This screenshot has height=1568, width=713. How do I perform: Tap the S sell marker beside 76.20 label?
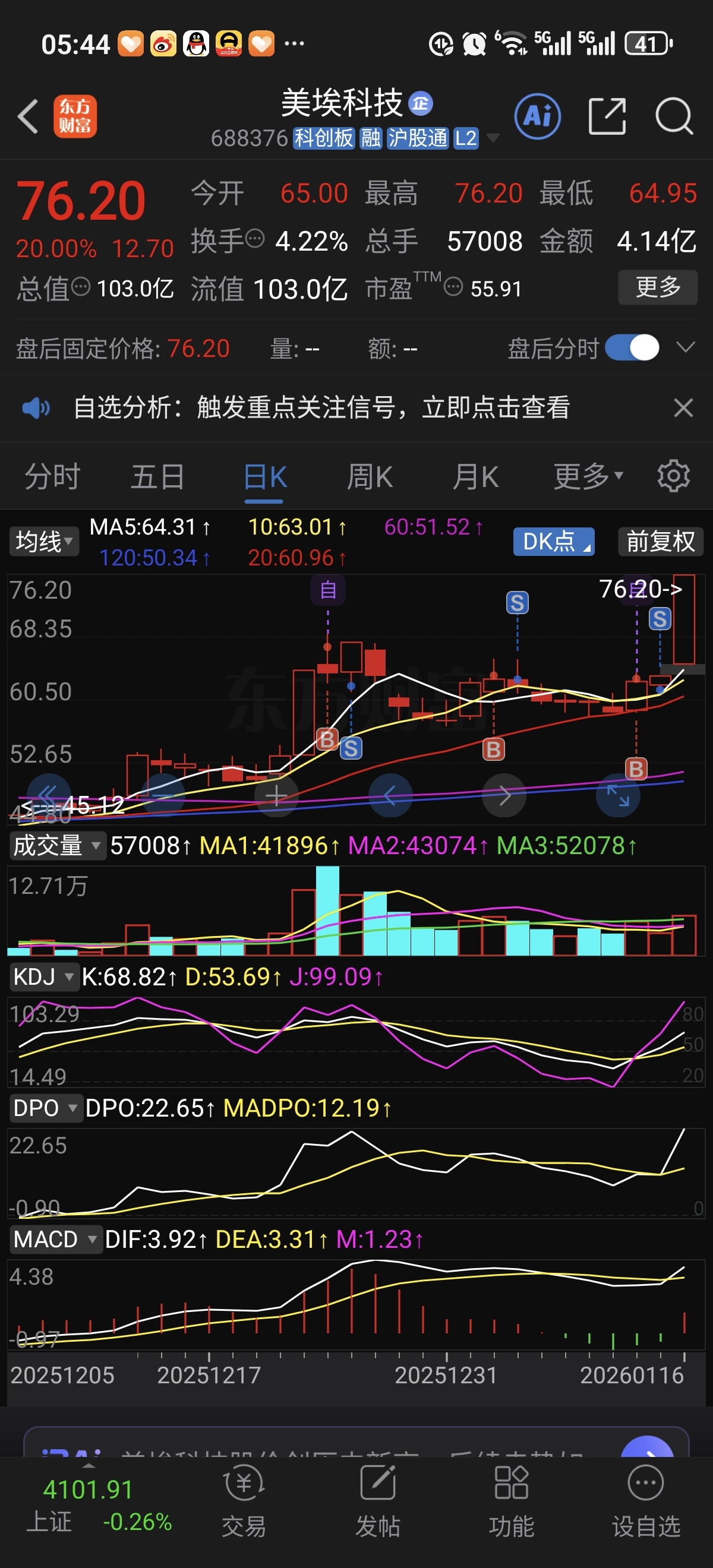click(x=660, y=619)
